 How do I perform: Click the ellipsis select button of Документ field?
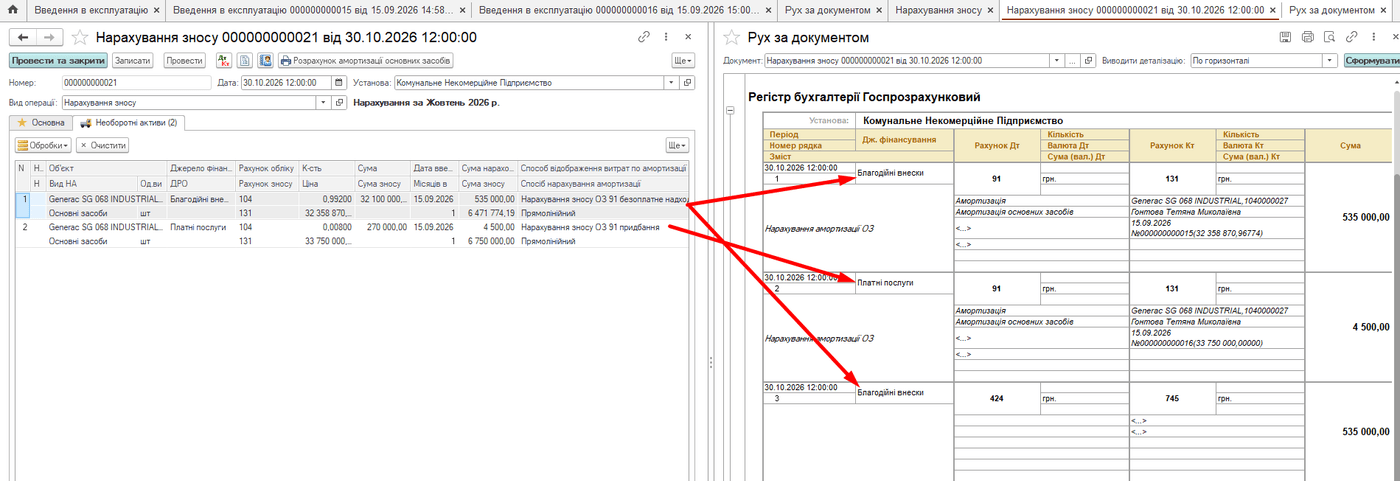[1073, 60]
